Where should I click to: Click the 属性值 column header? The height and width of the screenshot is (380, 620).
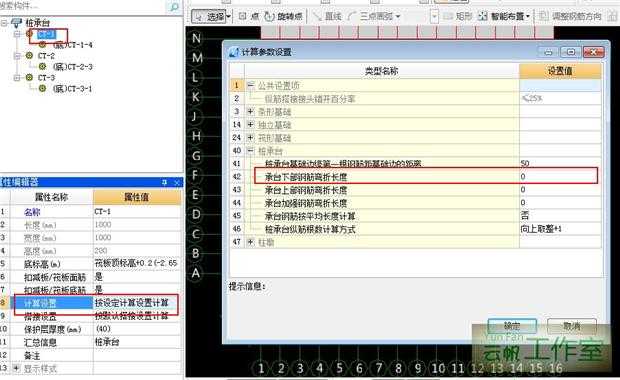tap(137, 197)
